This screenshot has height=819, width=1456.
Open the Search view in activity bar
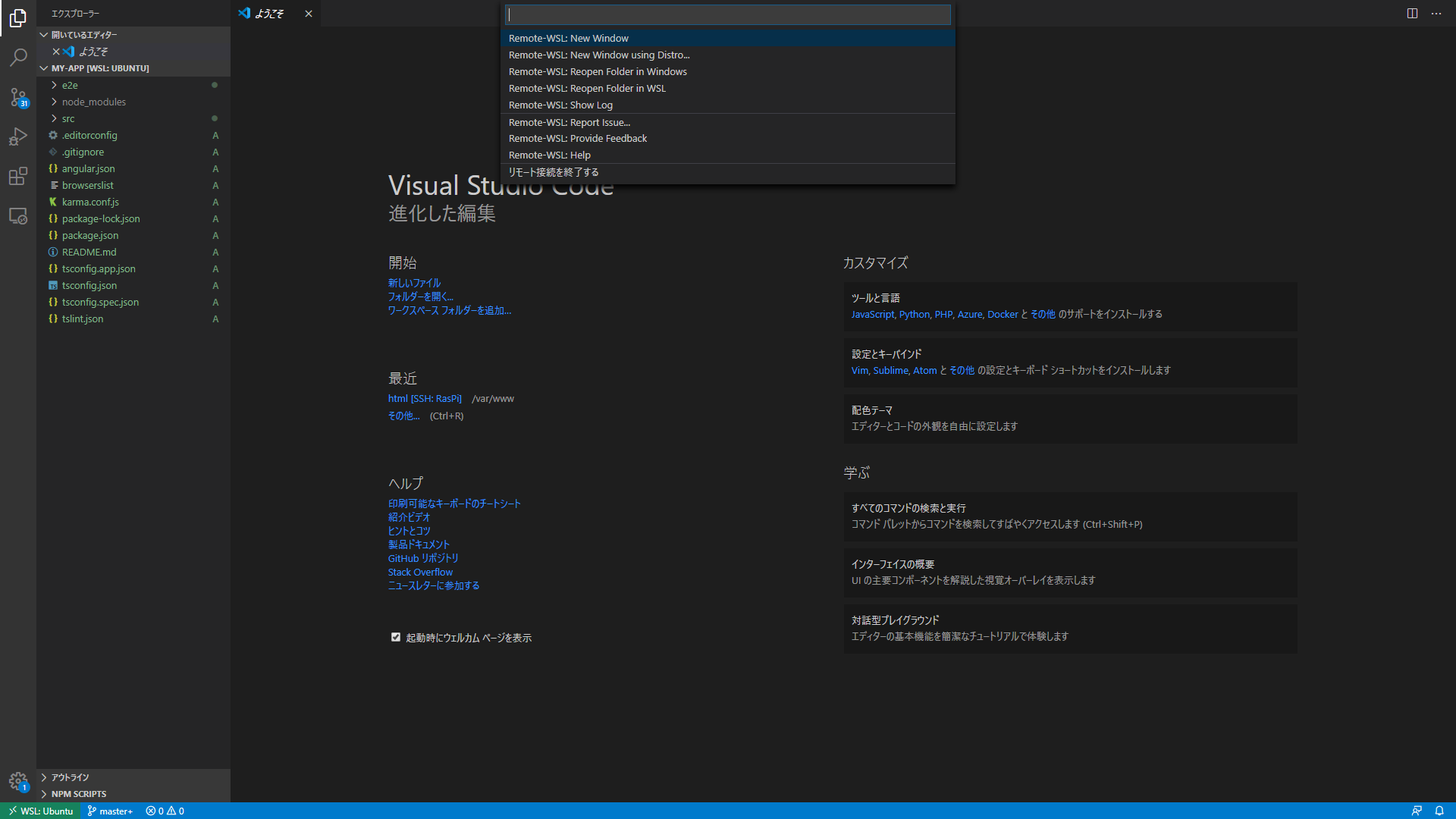point(18,58)
